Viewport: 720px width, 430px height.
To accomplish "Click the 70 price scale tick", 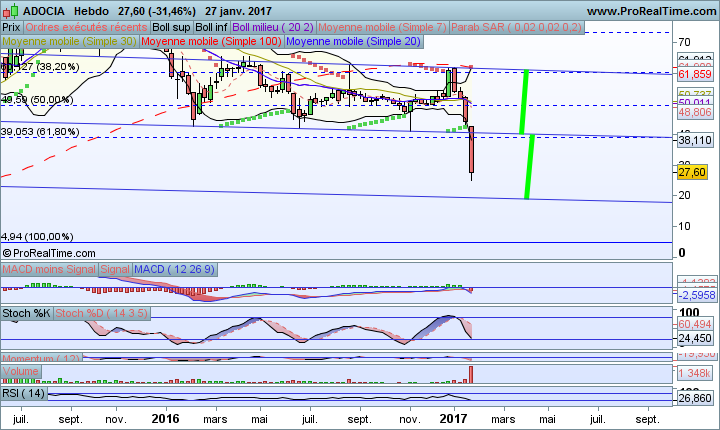I will point(684,42).
